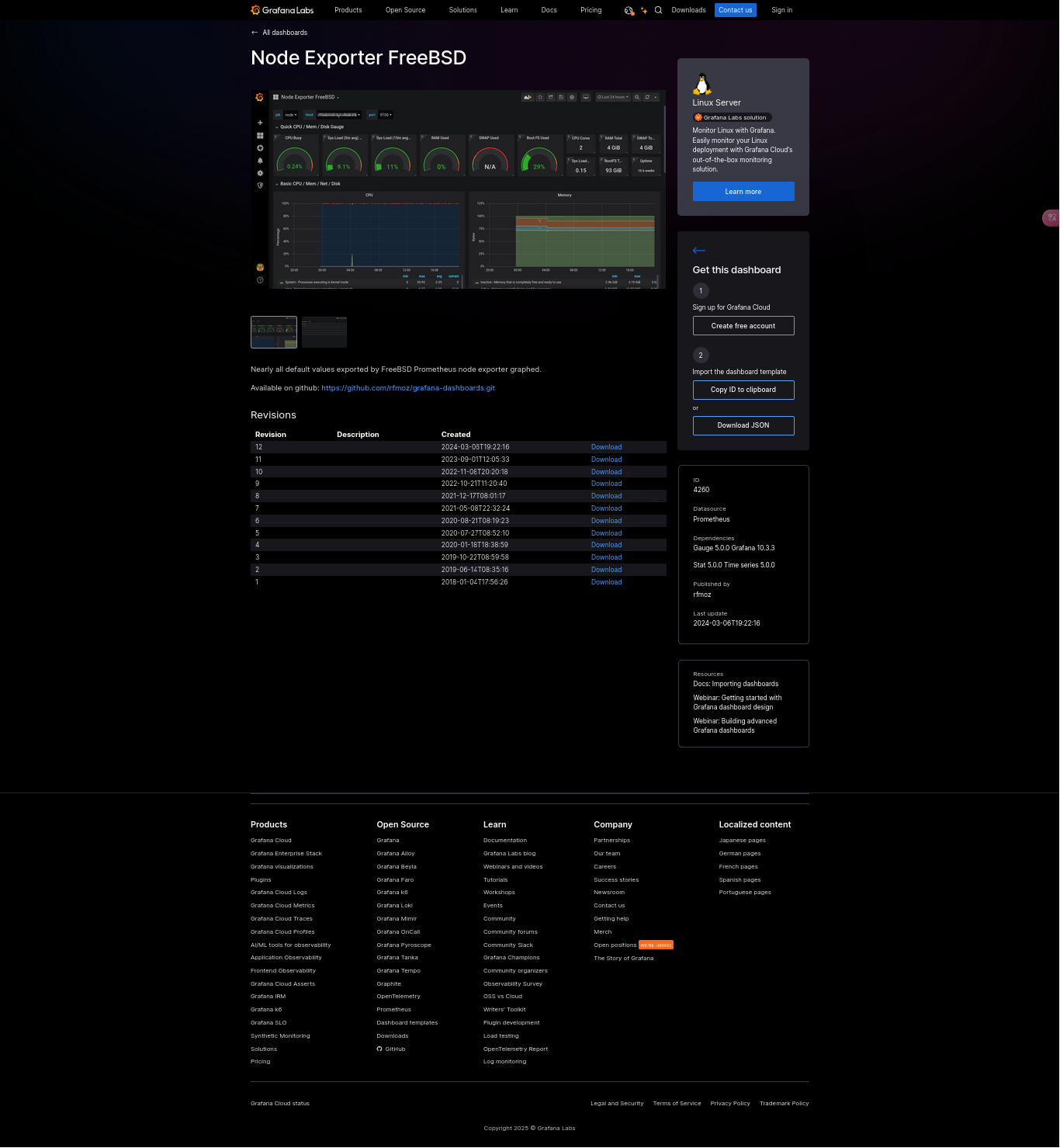Open Grafana Enterprise Stack footer link
1060x1148 pixels.
[286, 854]
